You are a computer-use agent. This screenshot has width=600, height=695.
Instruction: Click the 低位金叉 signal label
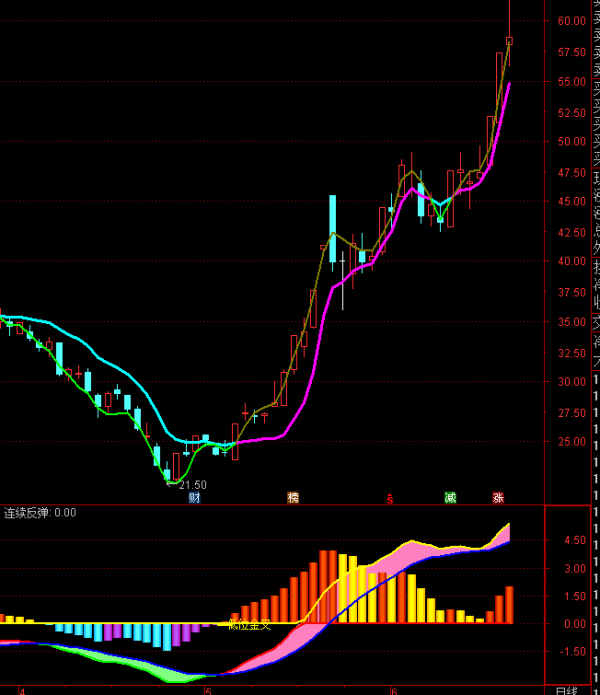point(249,625)
